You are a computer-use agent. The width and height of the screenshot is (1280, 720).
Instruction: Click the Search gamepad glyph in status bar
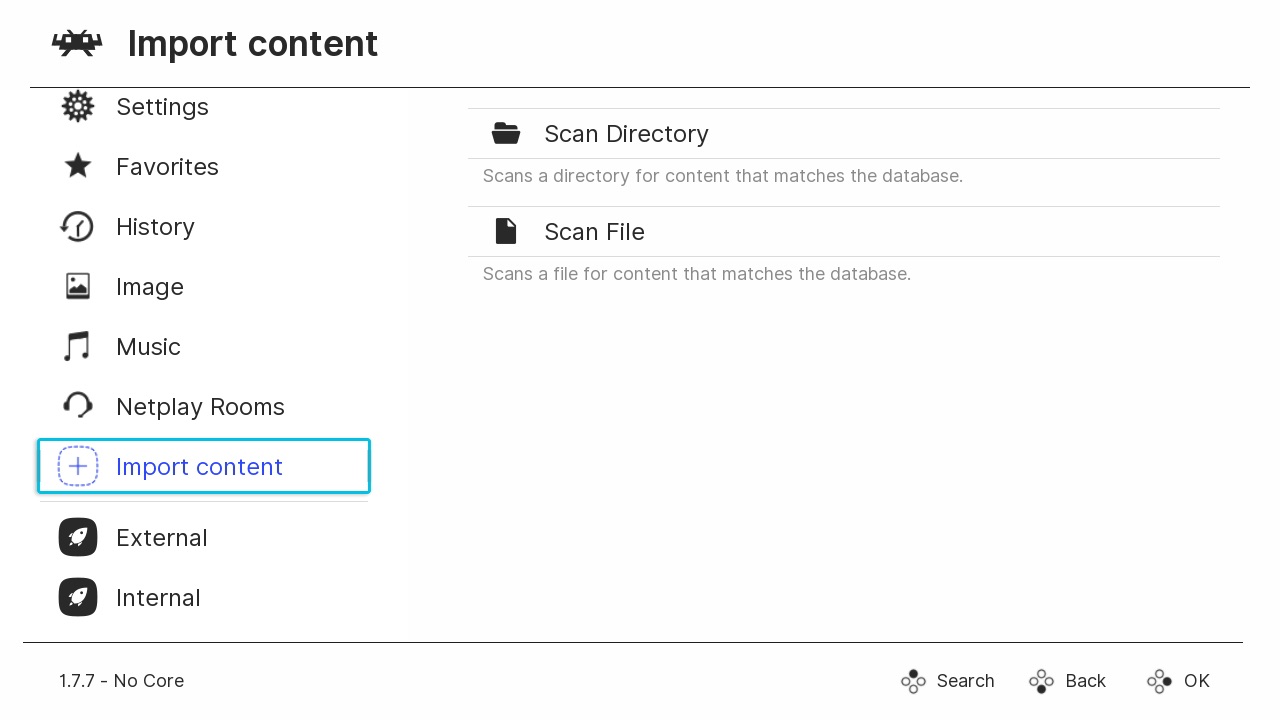tap(913, 681)
